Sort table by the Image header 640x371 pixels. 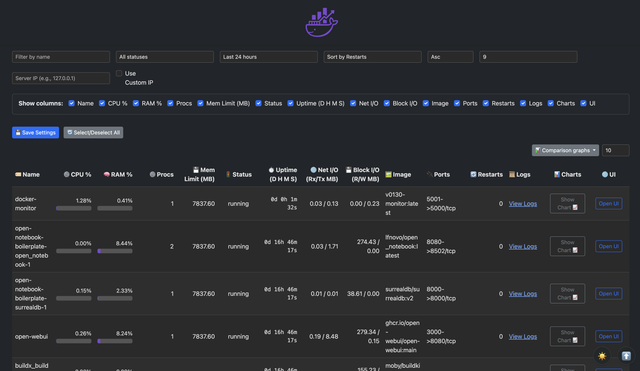pyautogui.click(x=398, y=174)
